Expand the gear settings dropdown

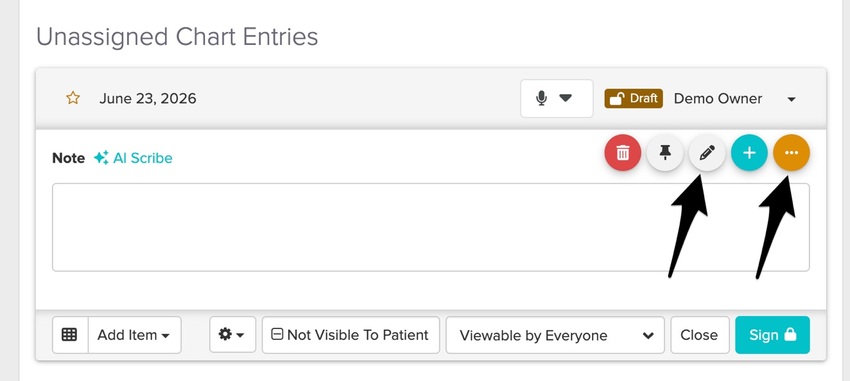tap(233, 335)
